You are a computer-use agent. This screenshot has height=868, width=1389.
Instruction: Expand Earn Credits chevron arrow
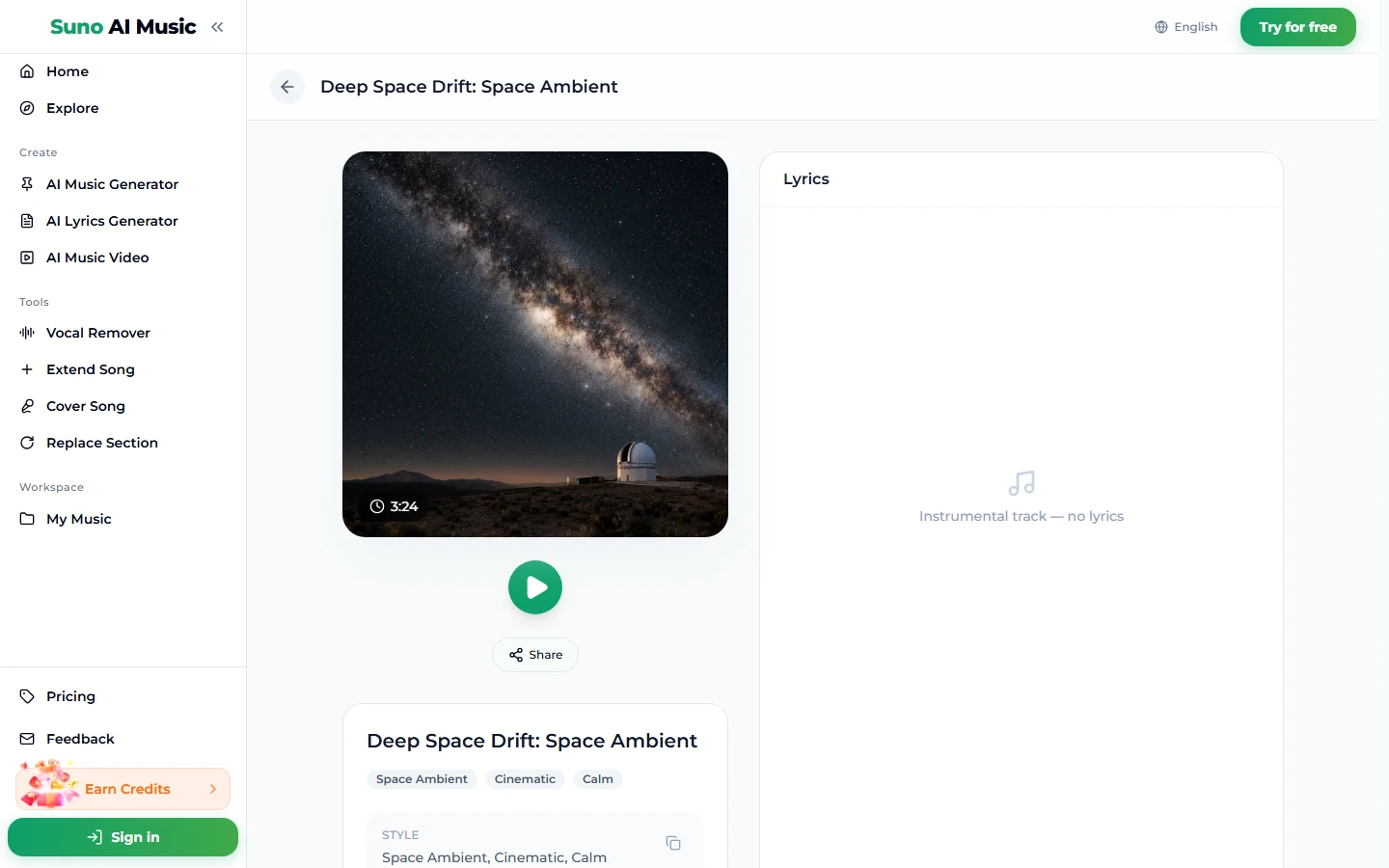click(x=213, y=789)
